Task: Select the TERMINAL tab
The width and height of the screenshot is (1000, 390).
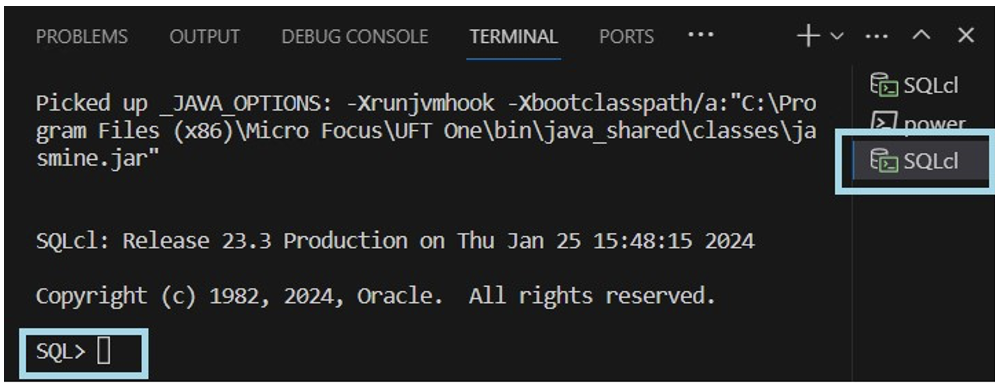Action: click(x=514, y=37)
